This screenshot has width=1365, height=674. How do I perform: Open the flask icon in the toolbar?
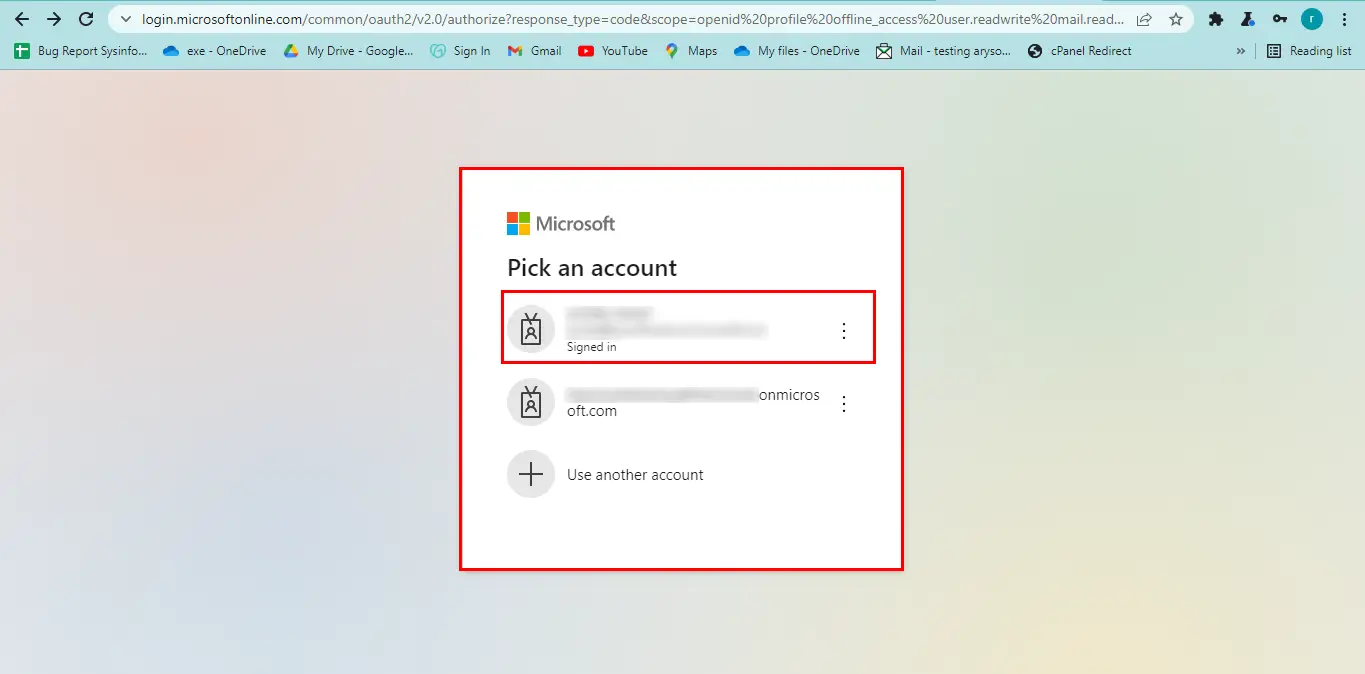(x=1248, y=19)
